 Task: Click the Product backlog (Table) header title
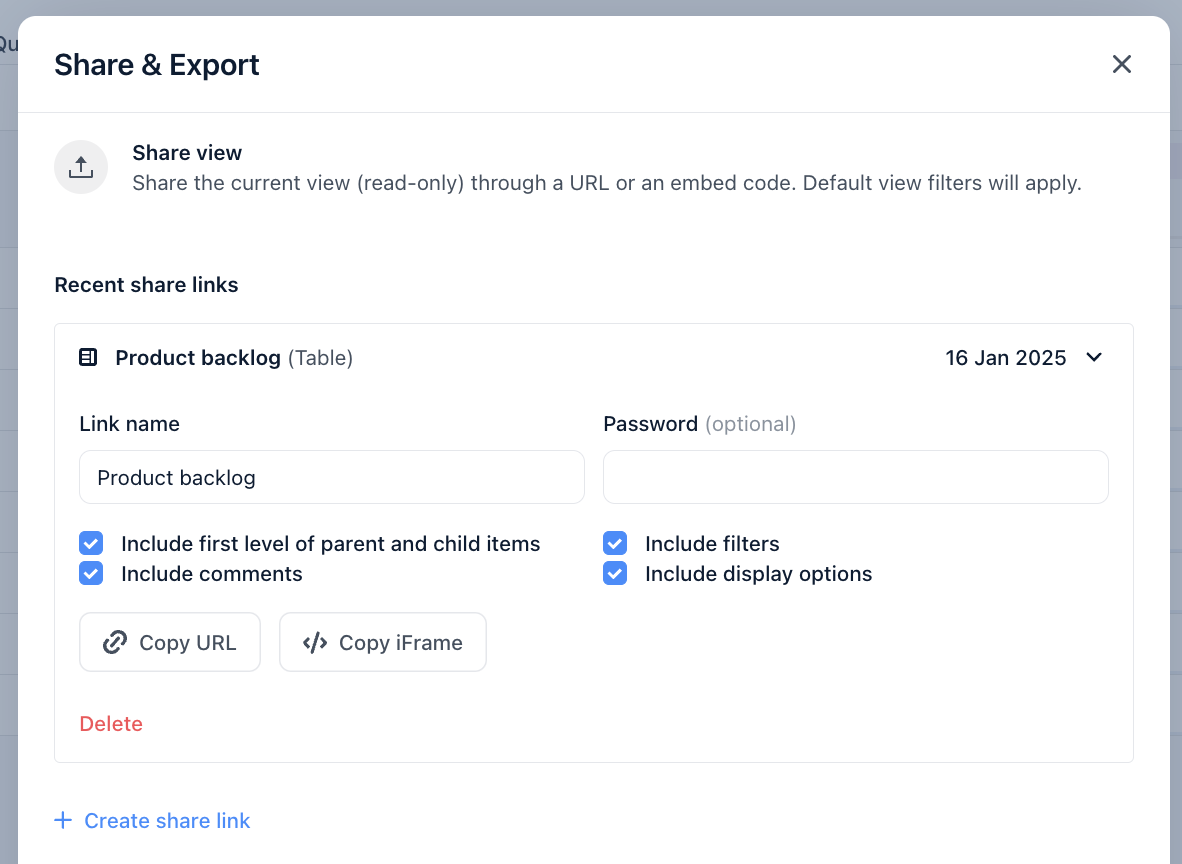[x=234, y=357]
